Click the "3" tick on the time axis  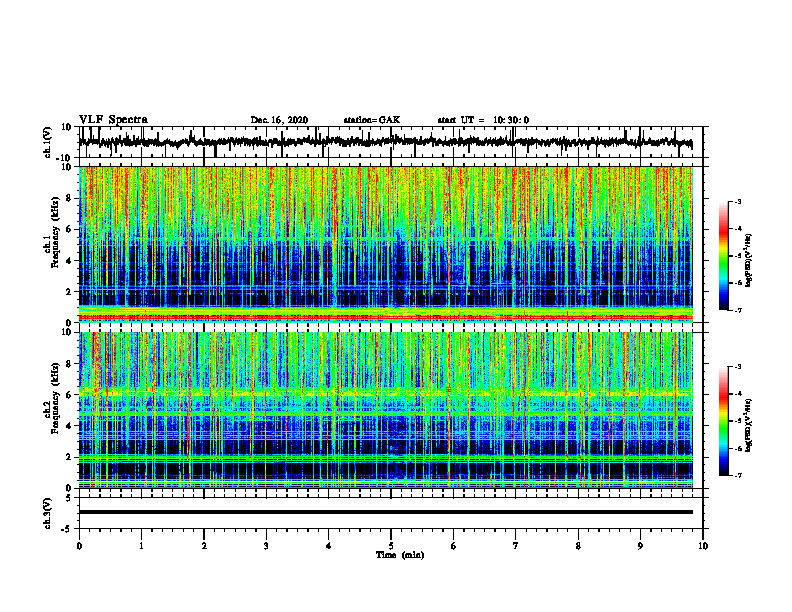point(266,546)
